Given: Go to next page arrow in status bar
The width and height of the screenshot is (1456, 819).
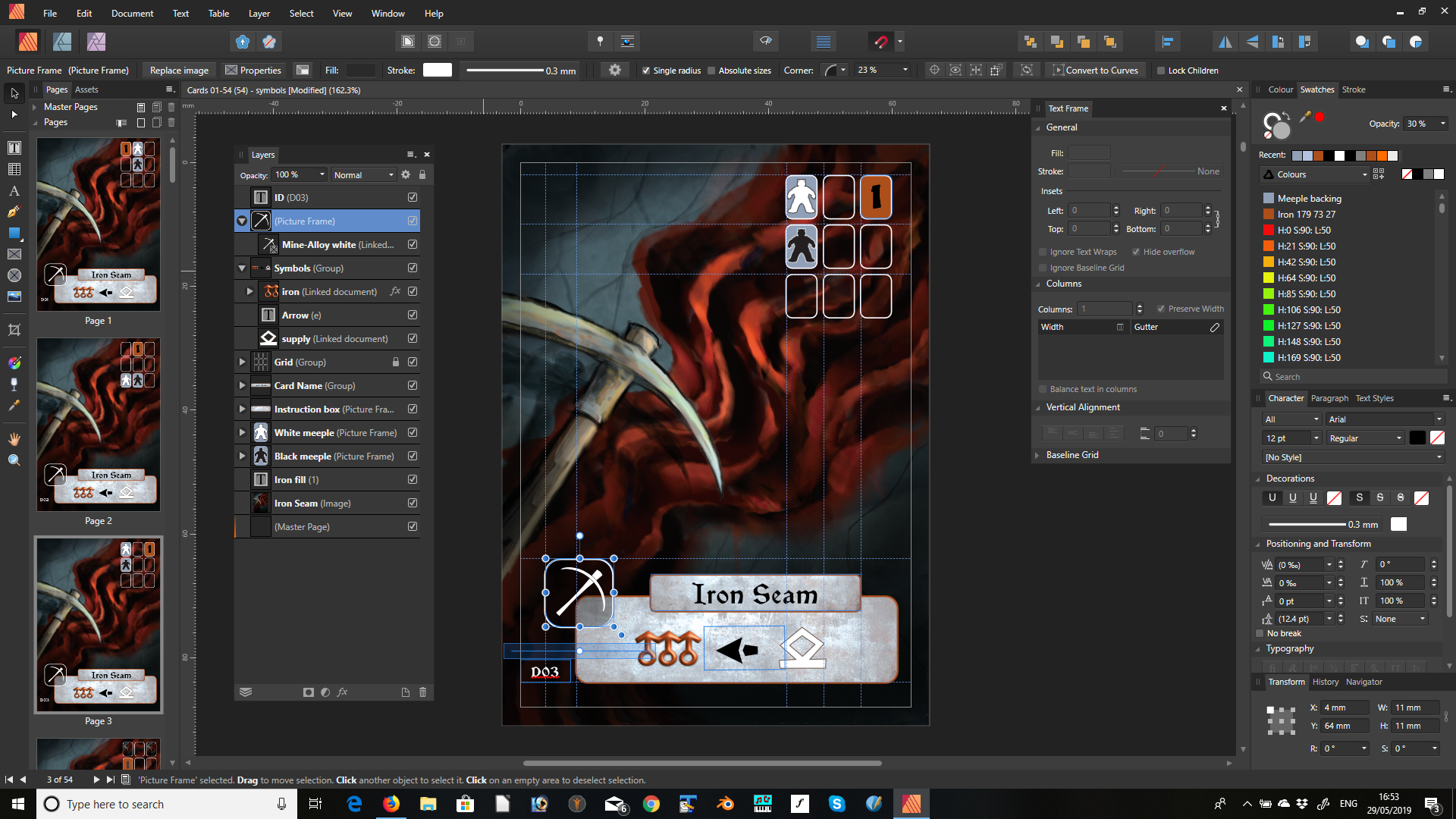Looking at the screenshot, I should coord(96,779).
